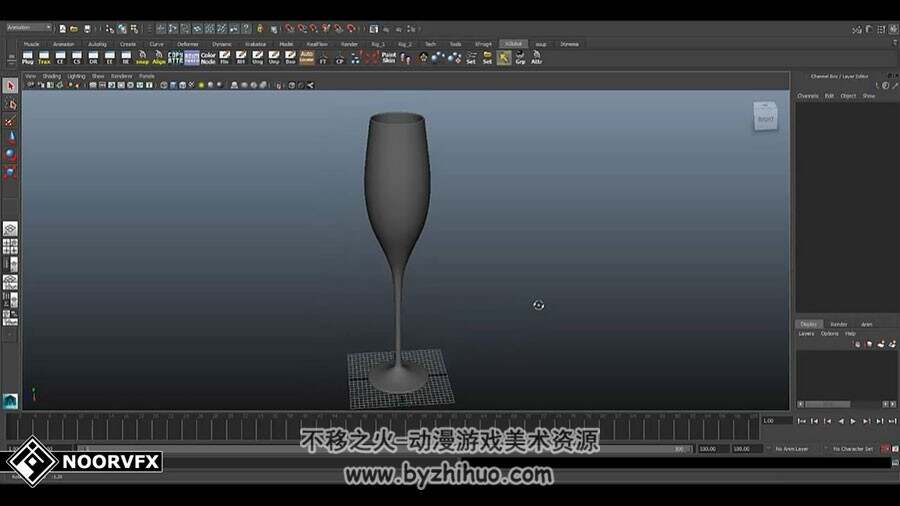Image resolution: width=900 pixels, height=506 pixels.
Task: Open the Render shelf tab
Action: 350,44
